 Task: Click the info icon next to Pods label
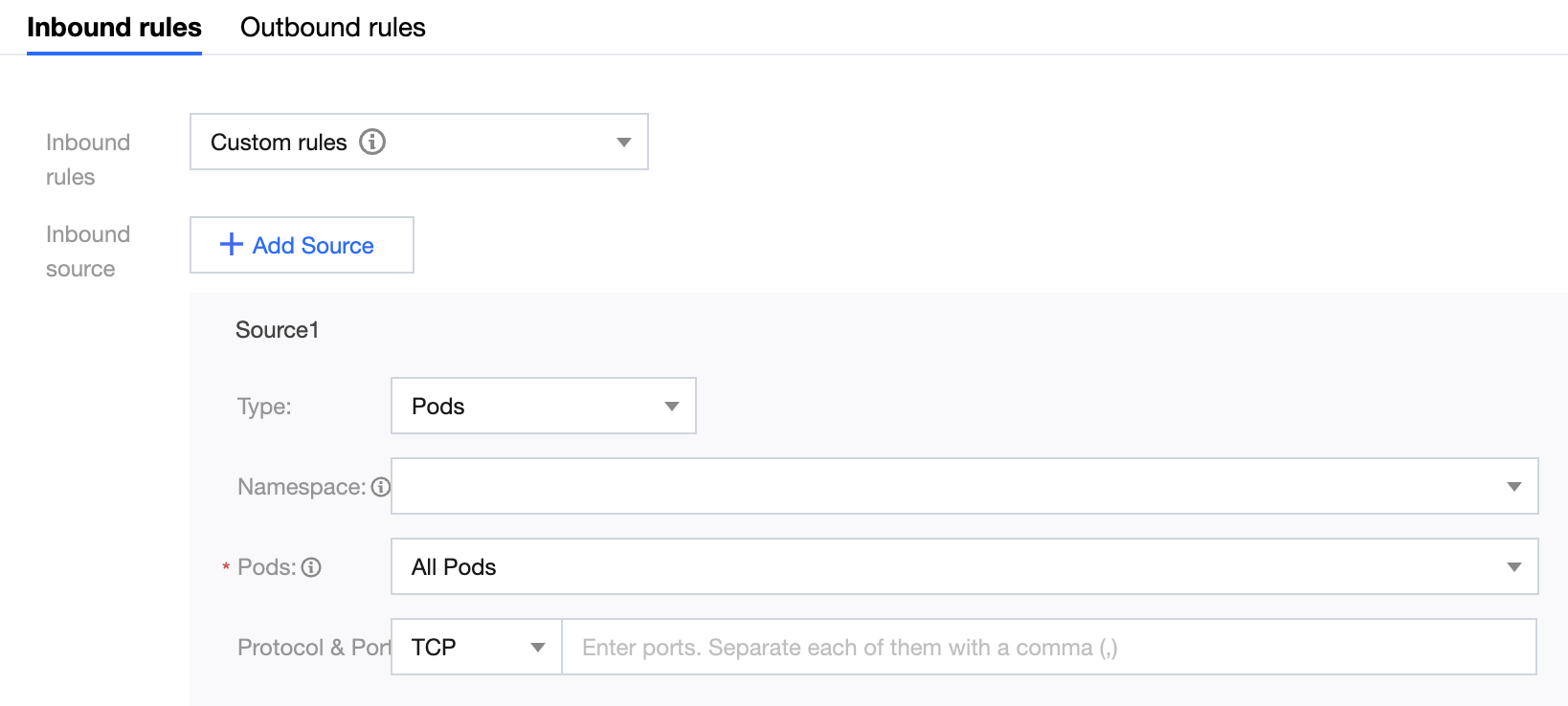(x=311, y=567)
